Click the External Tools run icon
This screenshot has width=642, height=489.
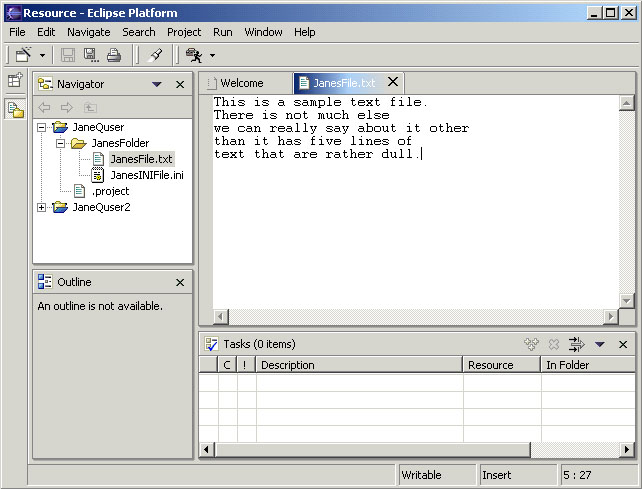194,55
